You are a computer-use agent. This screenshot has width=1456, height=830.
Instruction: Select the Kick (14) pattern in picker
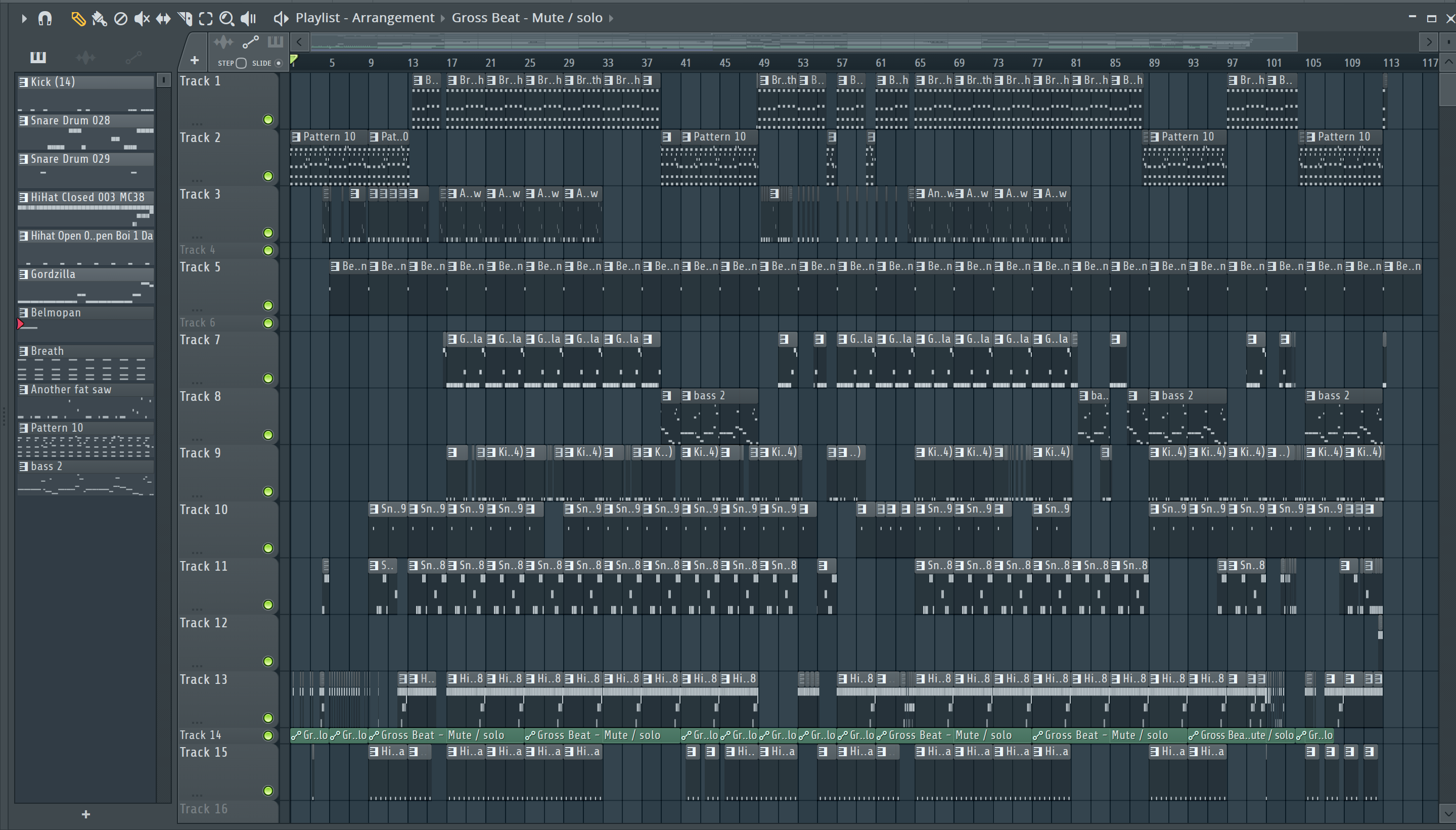(x=85, y=93)
